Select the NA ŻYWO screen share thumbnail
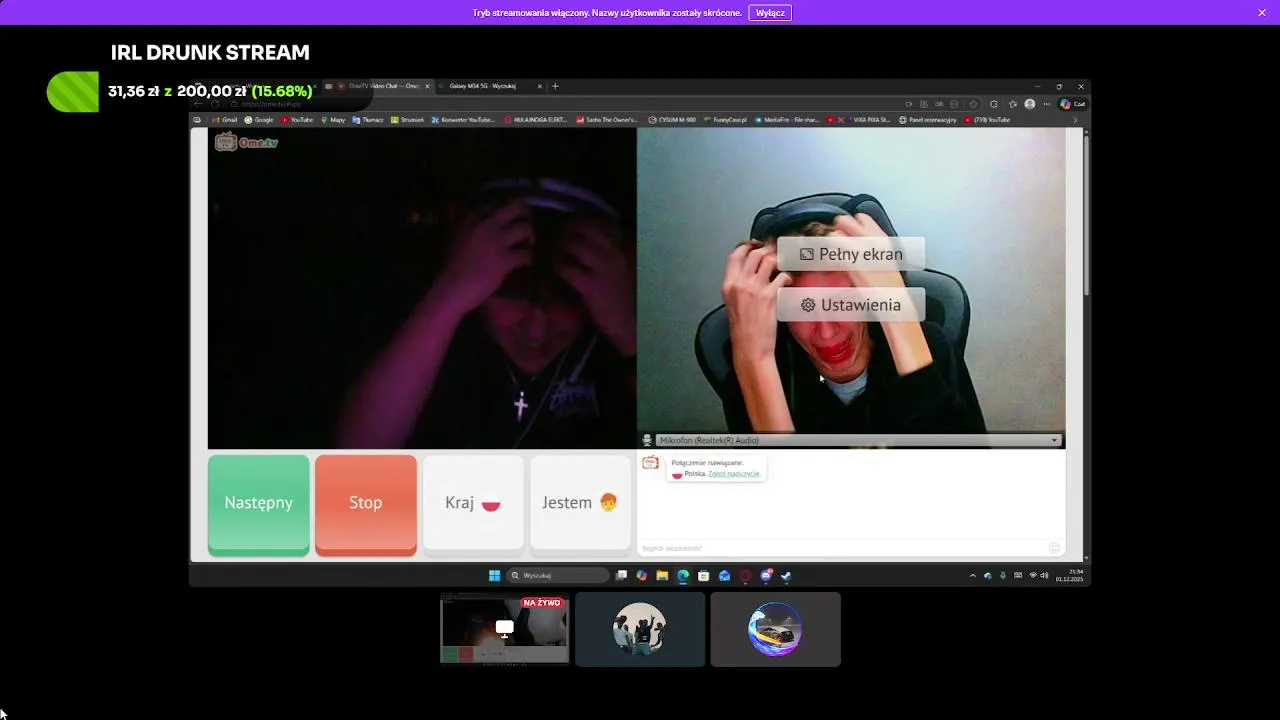 click(504, 629)
